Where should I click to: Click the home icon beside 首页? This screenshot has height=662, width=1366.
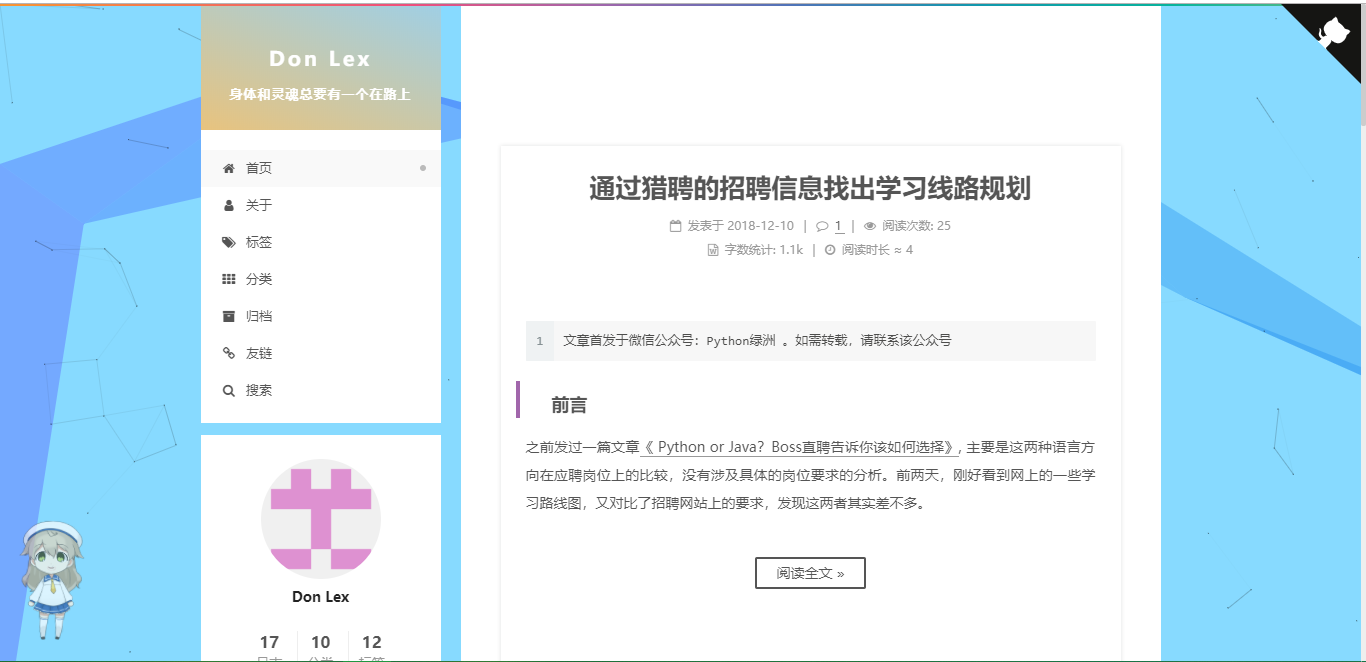click(x=229, y=168)
